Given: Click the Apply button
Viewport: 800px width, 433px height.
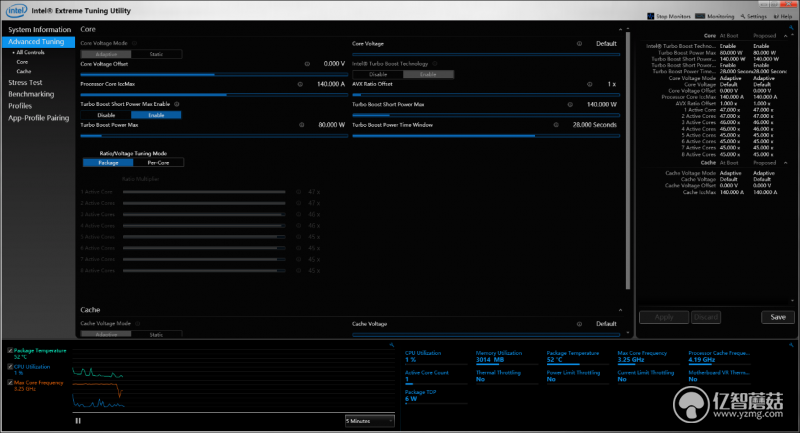Looking at the screenshot, I should click(x=664, y=317).
